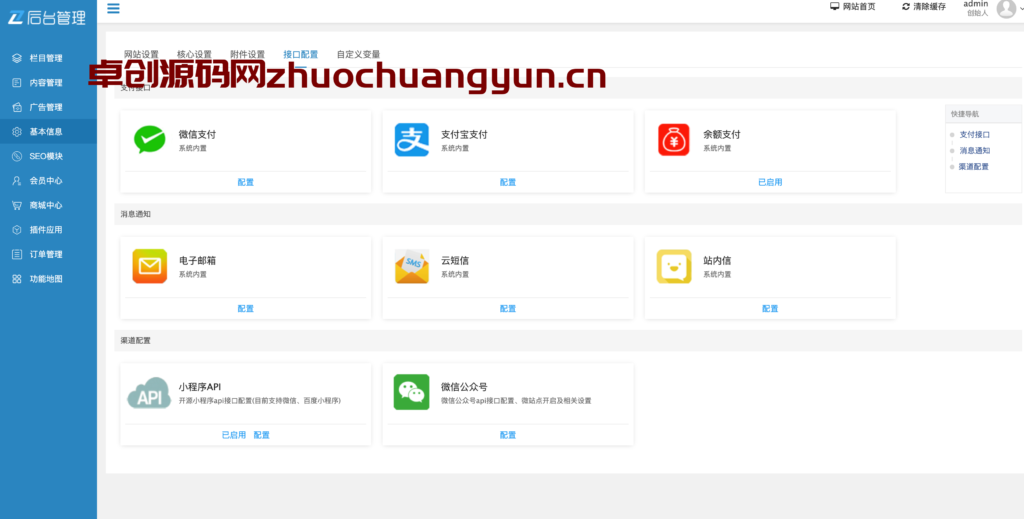Click the SEO模块 sidebar icon
The height and width of the screenshot is (519, 1024).
click(17, 157)
